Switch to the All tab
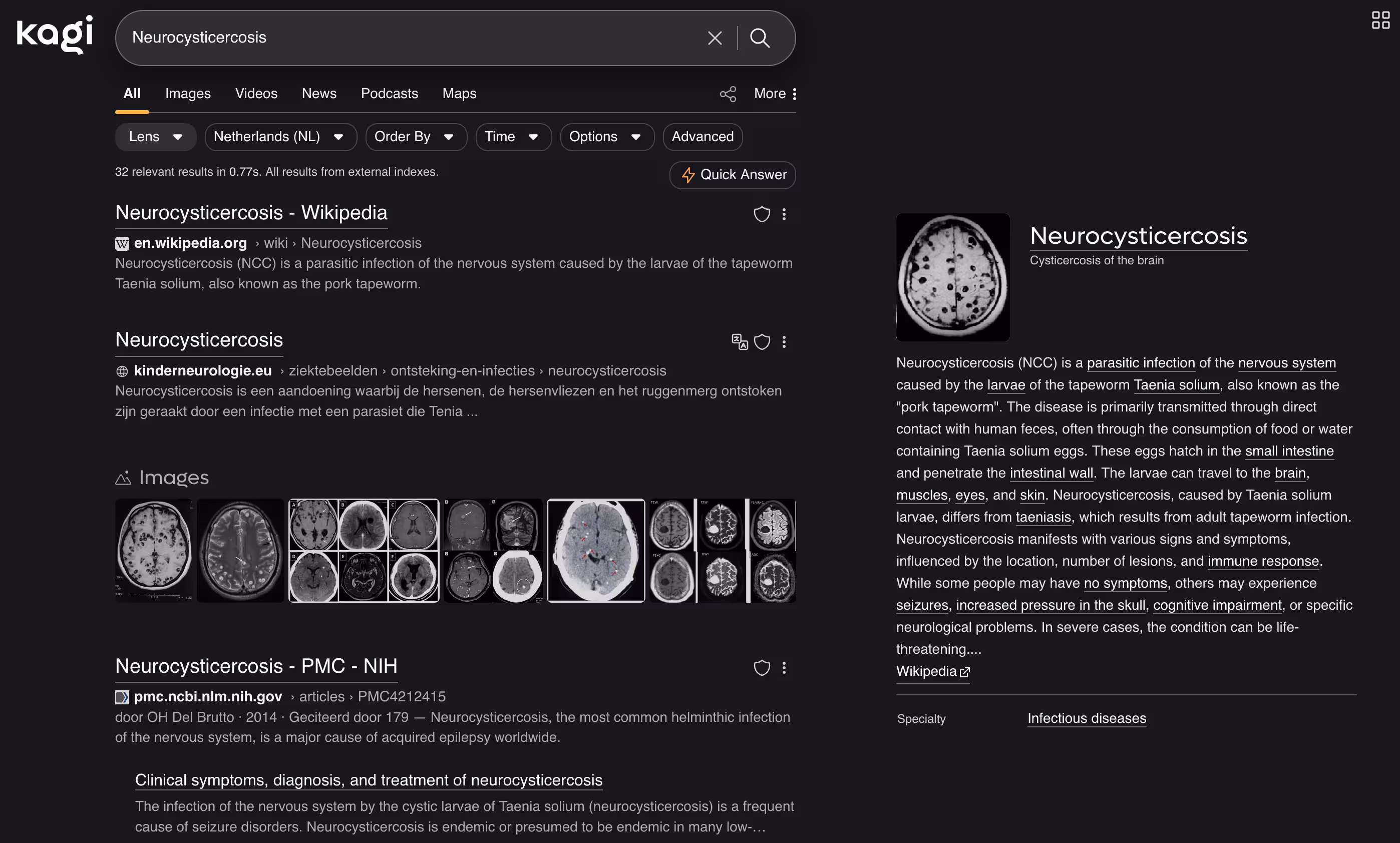 (x=132, y=94)
